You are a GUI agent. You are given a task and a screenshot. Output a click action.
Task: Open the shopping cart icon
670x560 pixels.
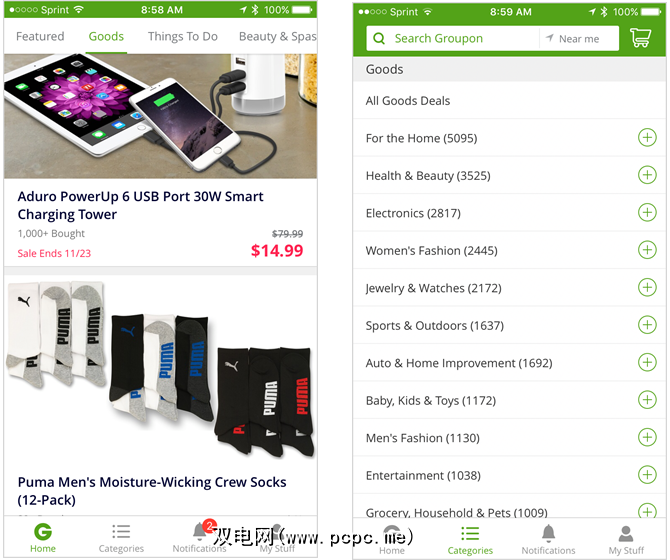tap(640, 38)
